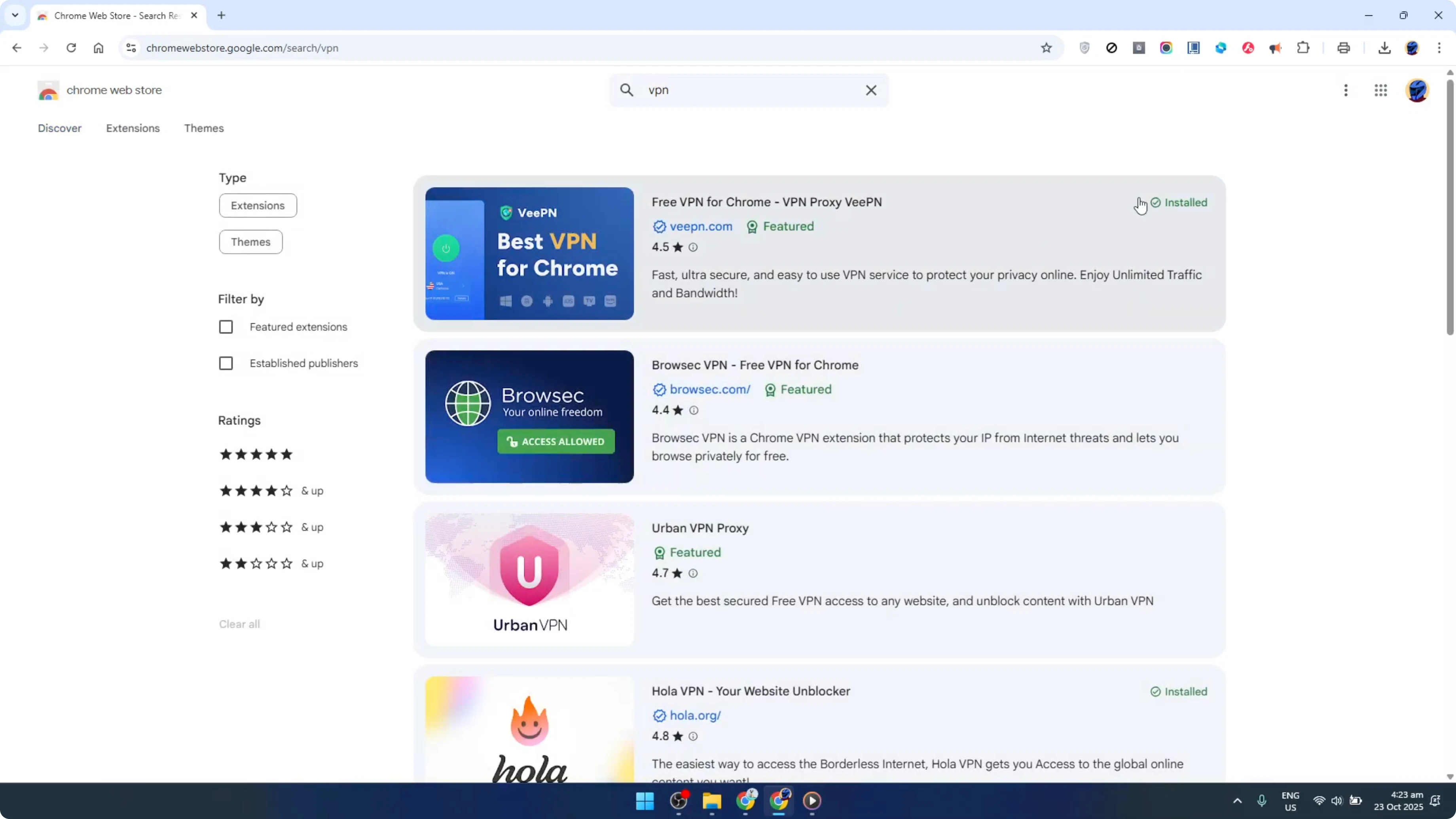Image resolution: width=1456 pixels, height=819 pixels.
Task: Check the Established publishers checkbox
Action: pos(226,363)
